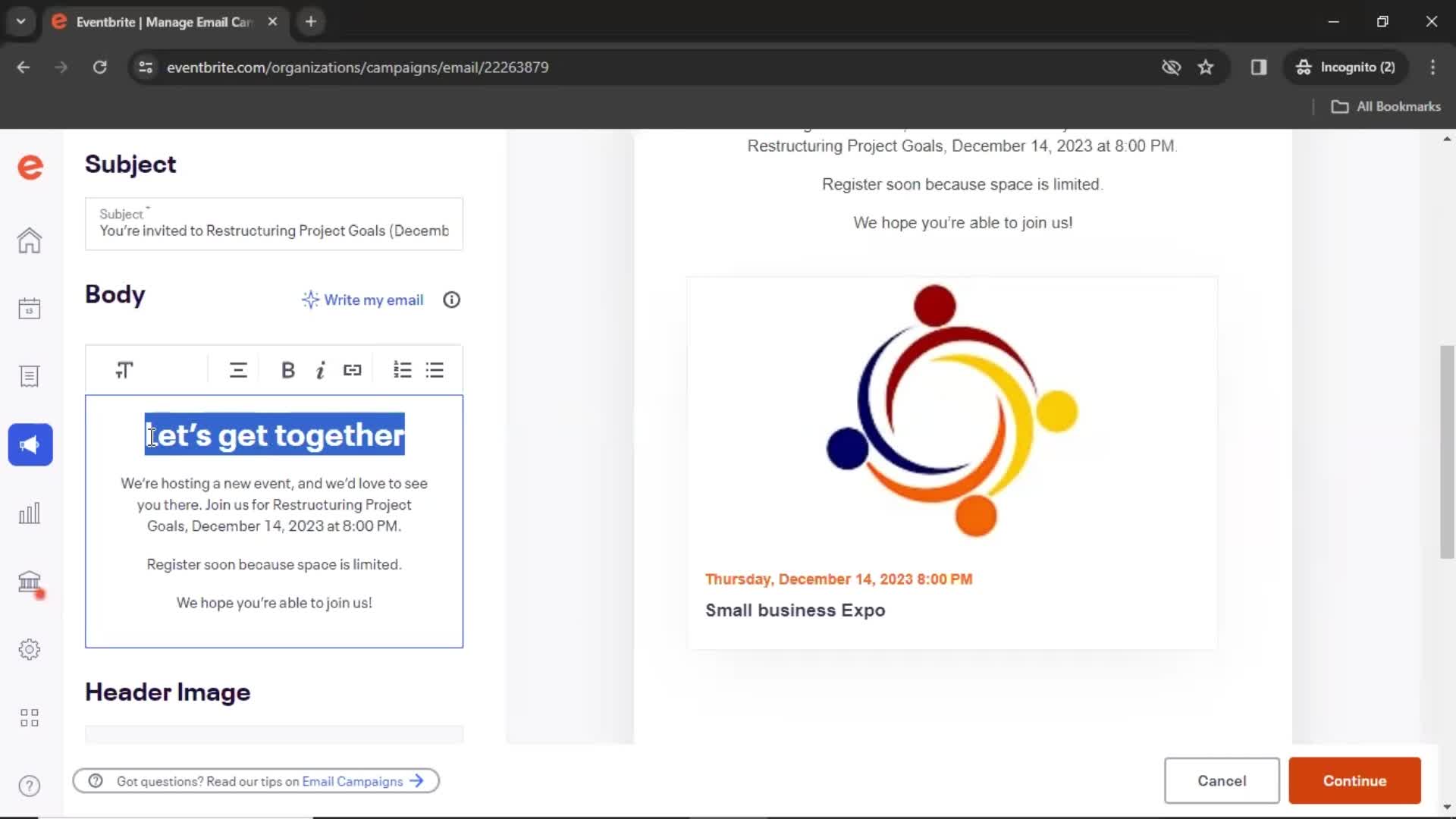The height and width of the screenshot is (819, 1456).
Task: Apply numbered list formatting
Action: [403, 370]
